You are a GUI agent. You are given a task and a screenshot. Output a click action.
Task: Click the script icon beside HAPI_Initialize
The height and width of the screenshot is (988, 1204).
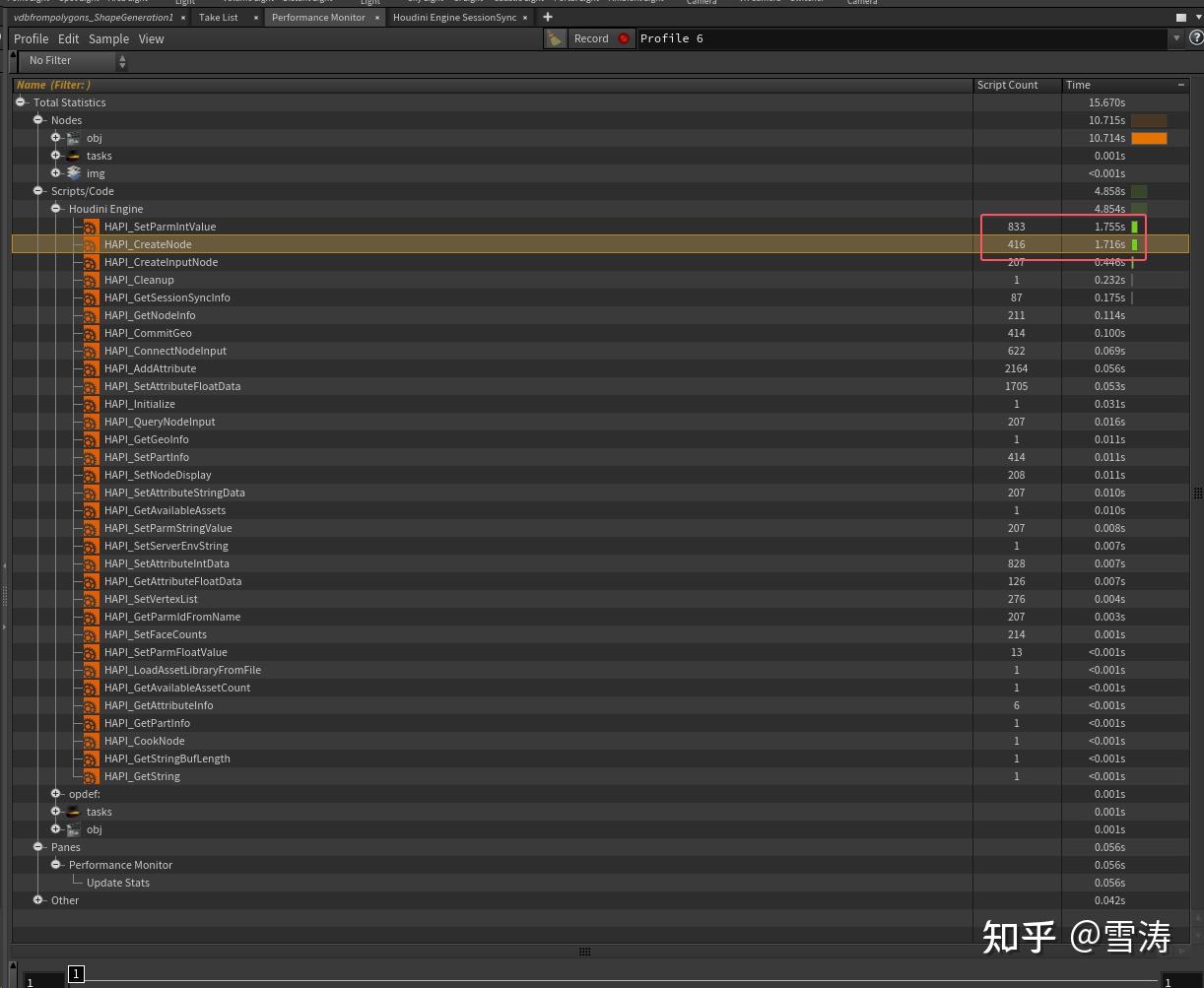(x=91, y=404)
